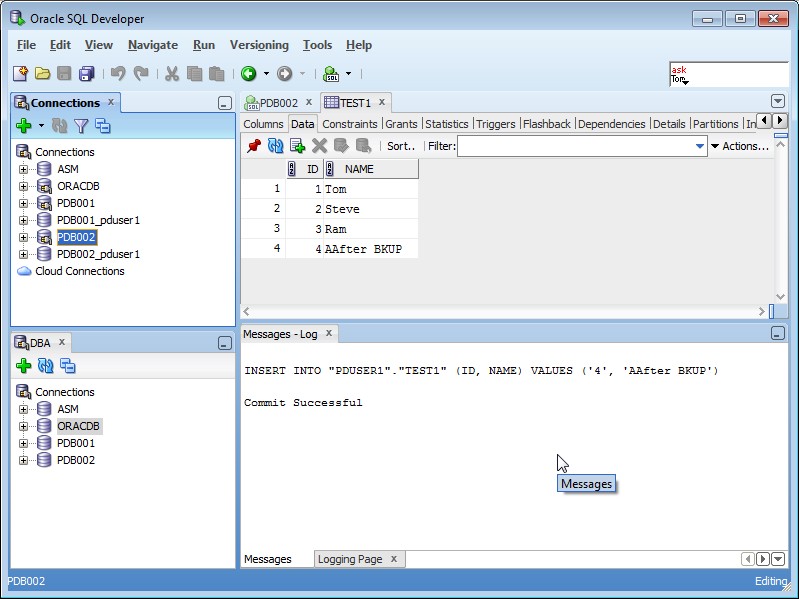Click the Filter connections funnel icon
799x599 pixels.
click(x=81, y=126)
